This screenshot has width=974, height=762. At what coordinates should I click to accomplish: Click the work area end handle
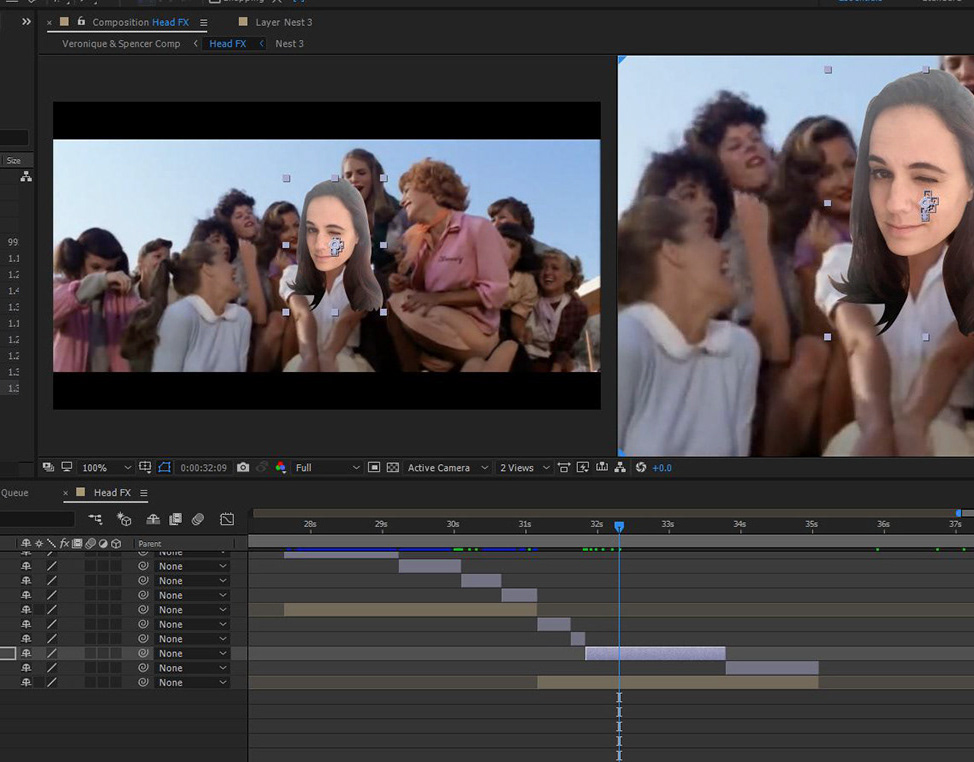958,513
